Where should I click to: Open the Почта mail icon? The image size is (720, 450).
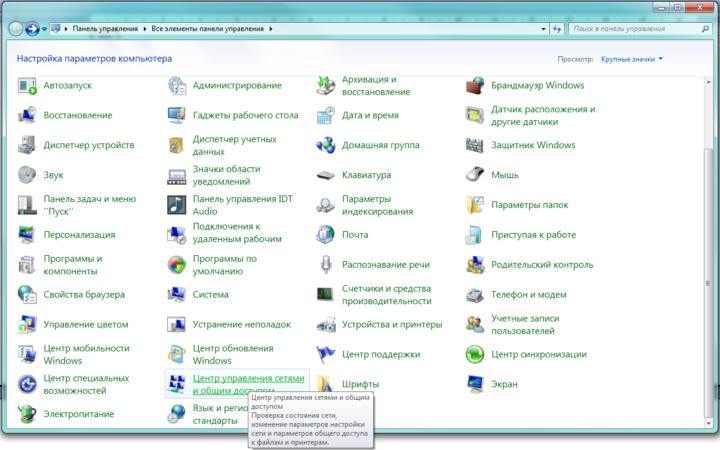click(326, 235)
